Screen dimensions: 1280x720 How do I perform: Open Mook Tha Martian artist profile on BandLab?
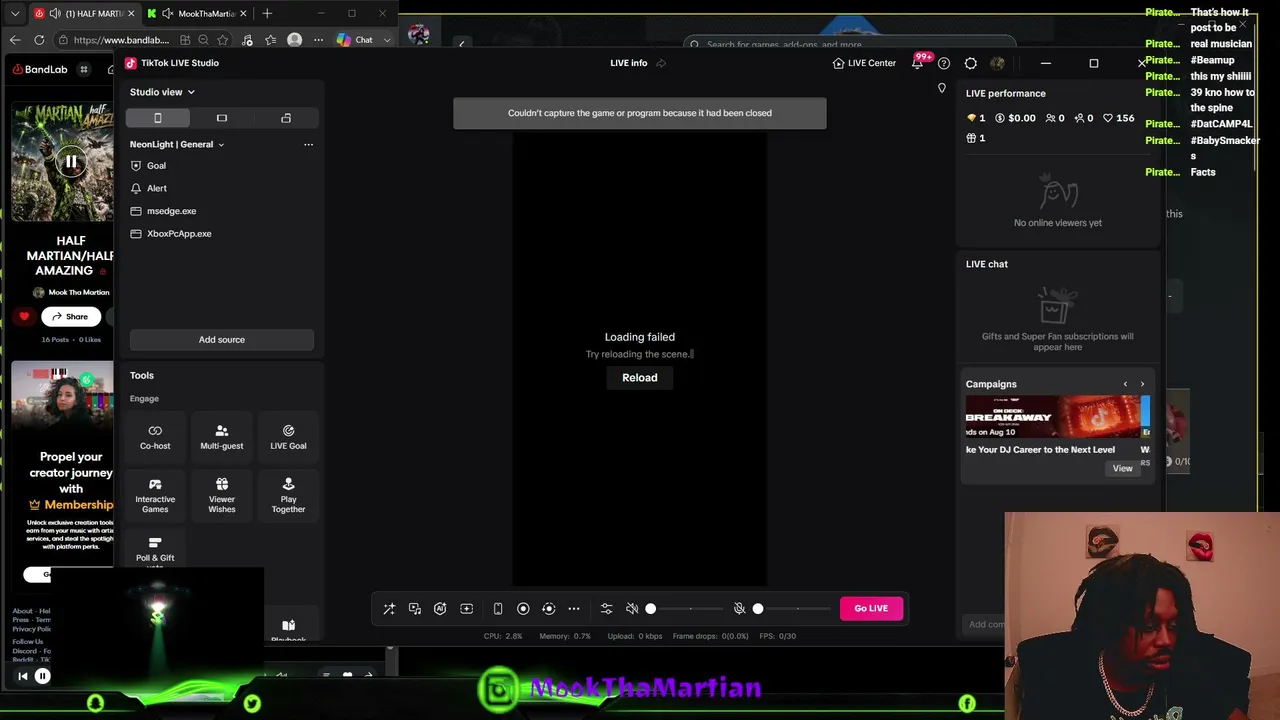tap(79, 293)
